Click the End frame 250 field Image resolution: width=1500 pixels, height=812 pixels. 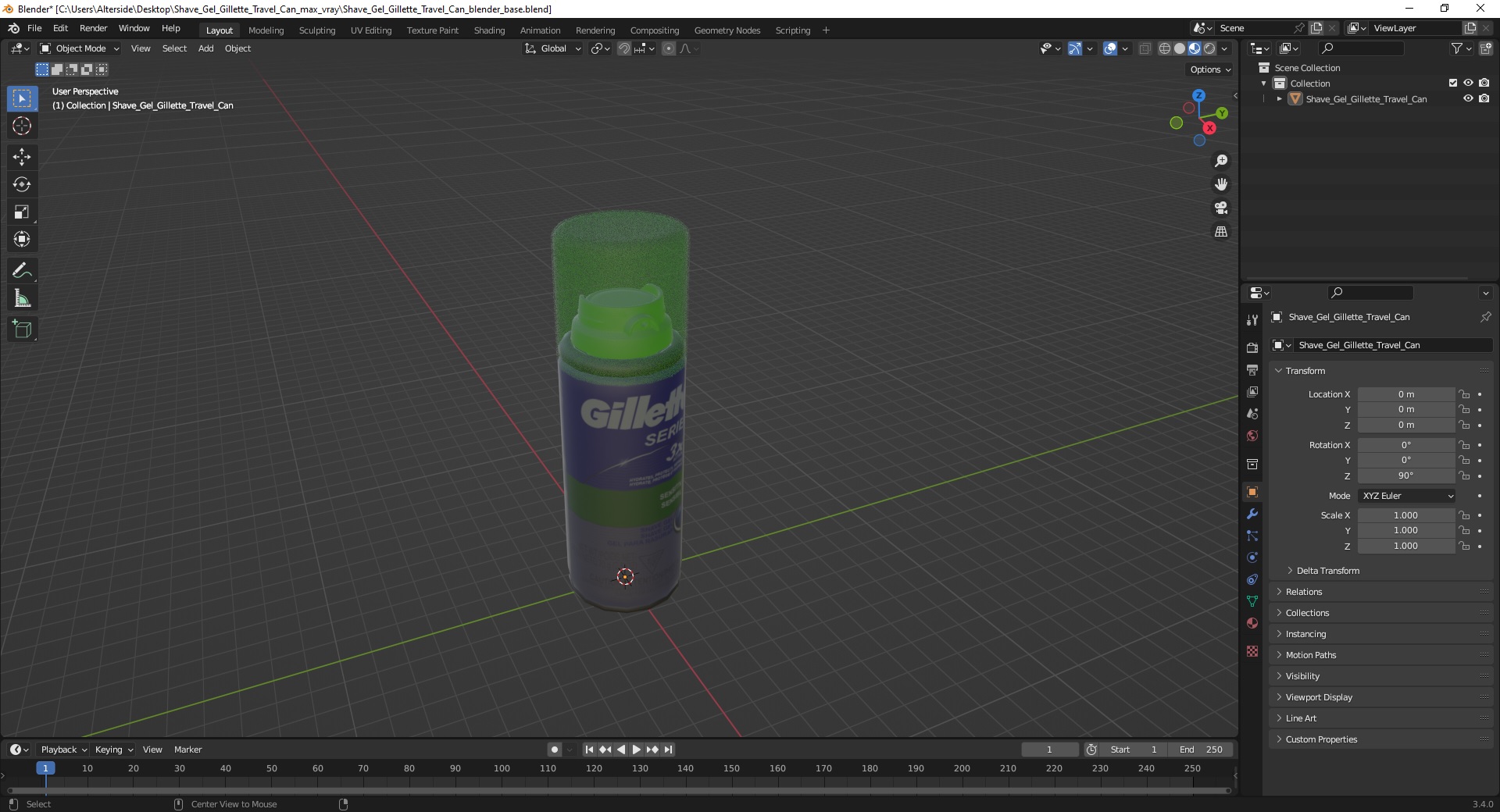(1201, 750)
